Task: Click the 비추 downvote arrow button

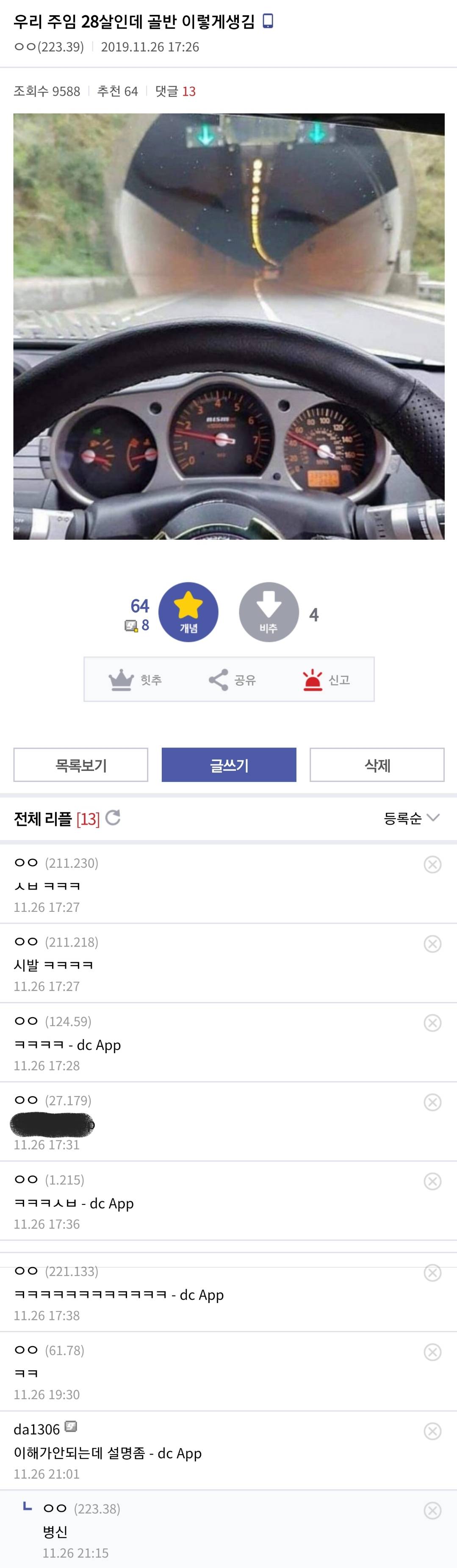Action: click(x=269, y=612)
